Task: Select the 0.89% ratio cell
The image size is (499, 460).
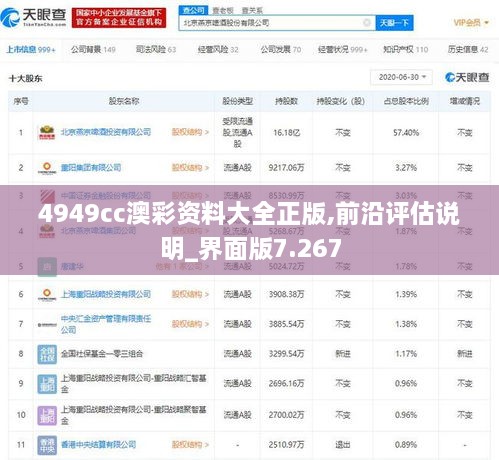Action: (x=406, y=445)
